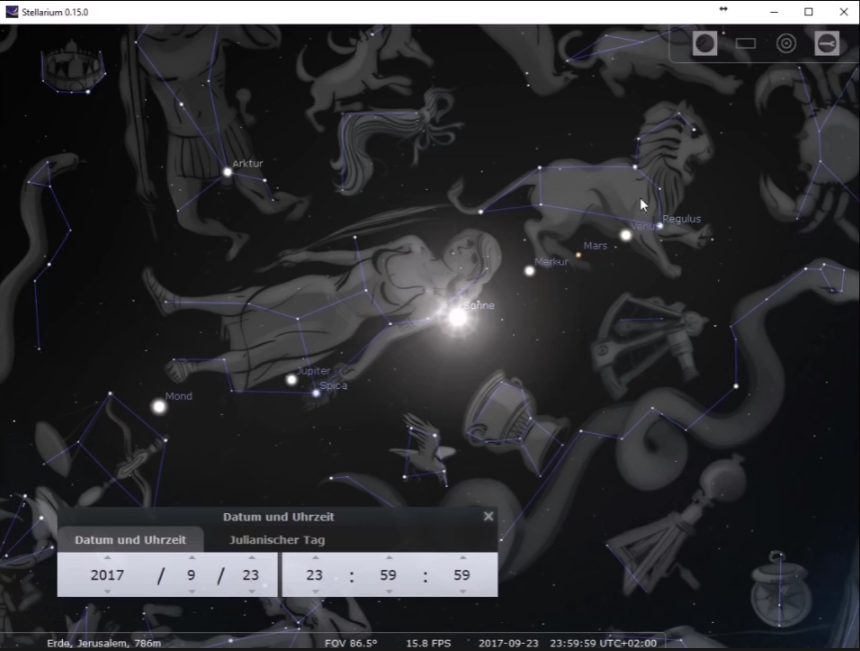The image size is (860, 651).
Task: Select the planet Mars
Action: coord(578,255)
